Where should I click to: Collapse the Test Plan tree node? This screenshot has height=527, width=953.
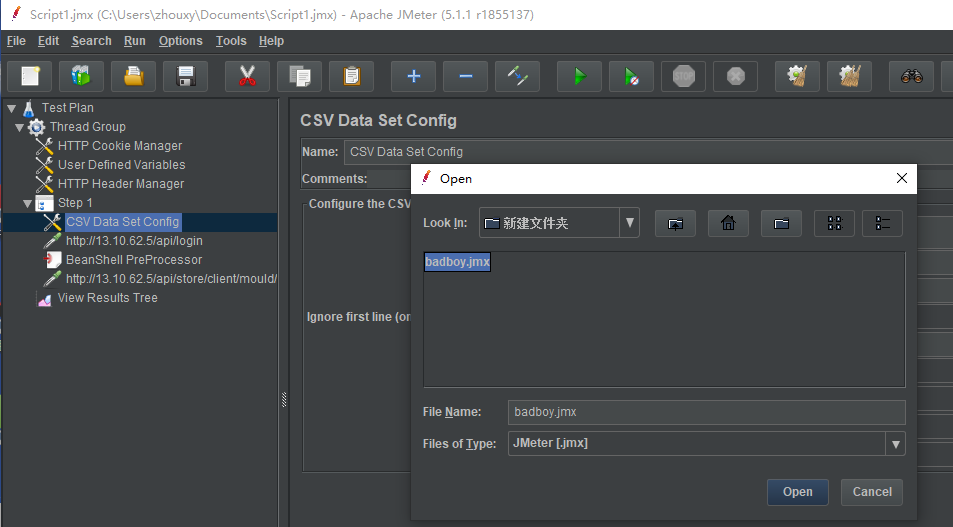[x=12, y=109]
